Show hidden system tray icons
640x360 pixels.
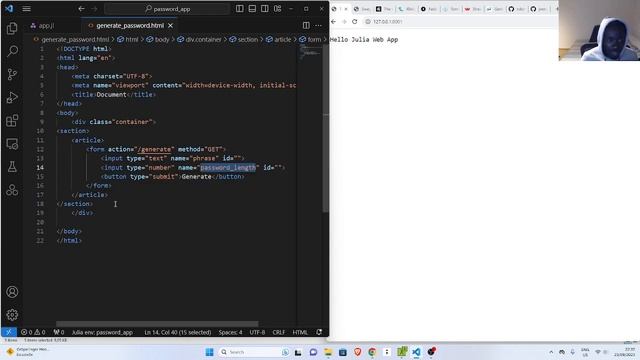point(551,352)
